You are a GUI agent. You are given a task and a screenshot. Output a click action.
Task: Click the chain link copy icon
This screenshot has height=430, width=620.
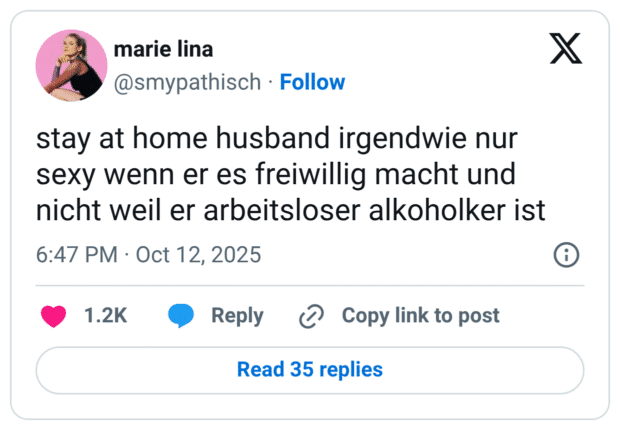(x=312, y=316)
